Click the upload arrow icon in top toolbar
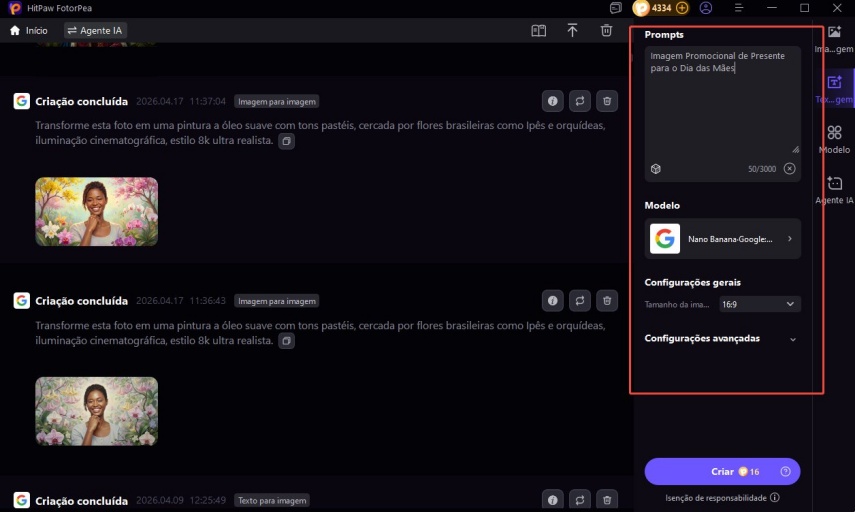Viewport: 855px width, 512px height. (572, 31)
